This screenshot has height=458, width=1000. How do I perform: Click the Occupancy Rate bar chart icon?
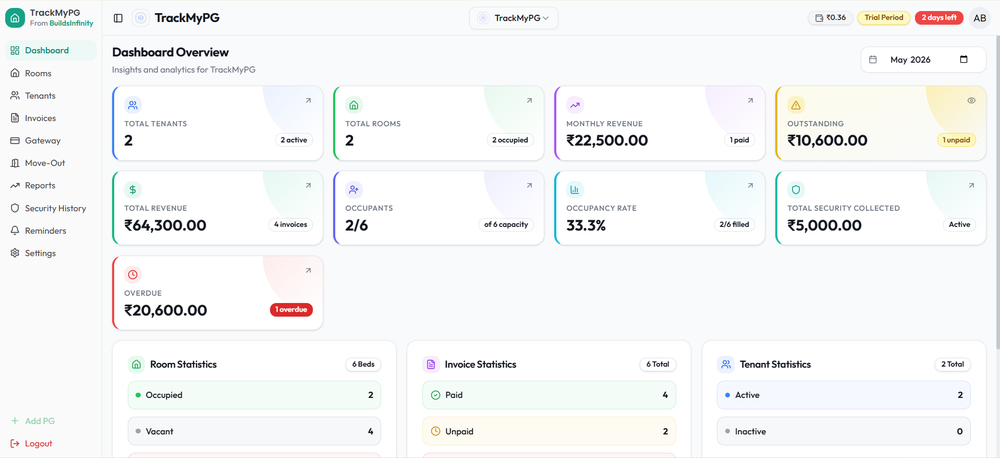pyautogui.click(x=575, y=189)
